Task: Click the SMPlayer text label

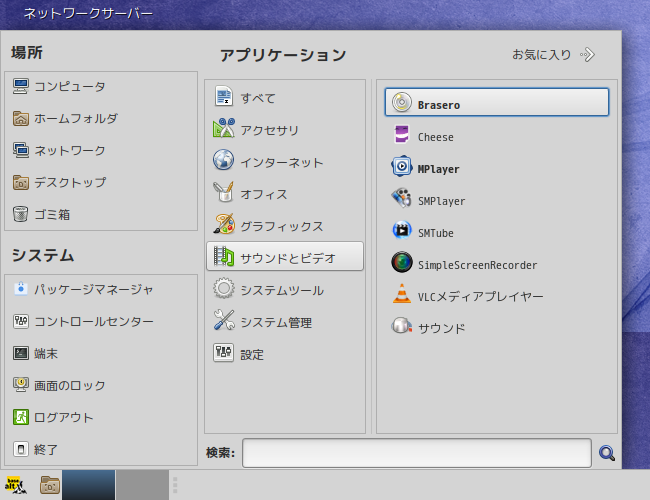Action: [x=441, y=201]
